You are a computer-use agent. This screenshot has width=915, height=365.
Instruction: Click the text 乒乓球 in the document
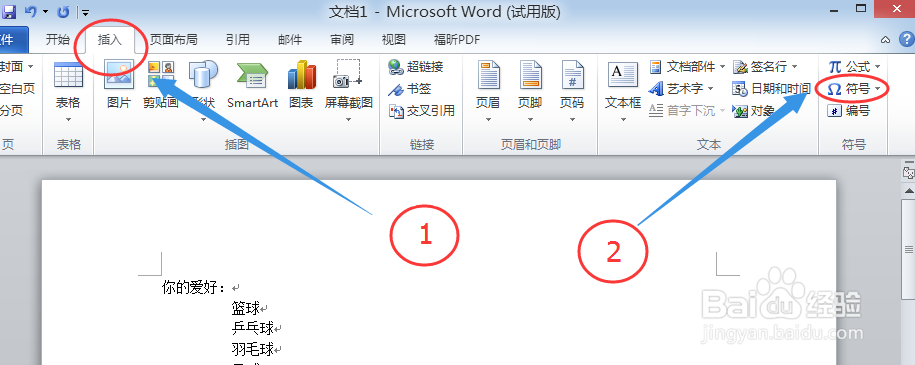pos(253,328)
